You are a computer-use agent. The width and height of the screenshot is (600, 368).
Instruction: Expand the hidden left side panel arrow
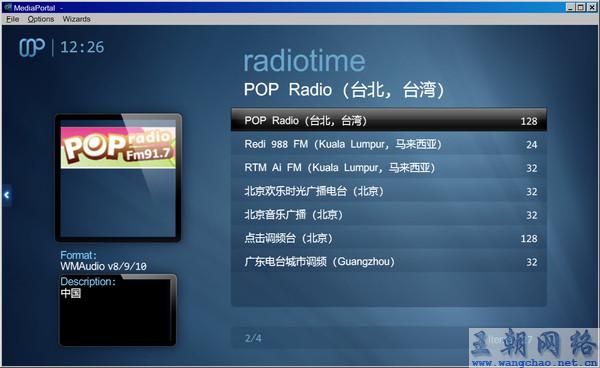pos(7,195)
